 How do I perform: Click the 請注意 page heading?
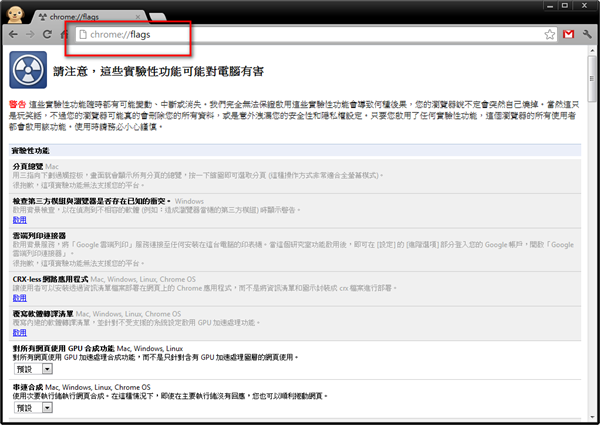pyautogui.click(x=158, y=71)
